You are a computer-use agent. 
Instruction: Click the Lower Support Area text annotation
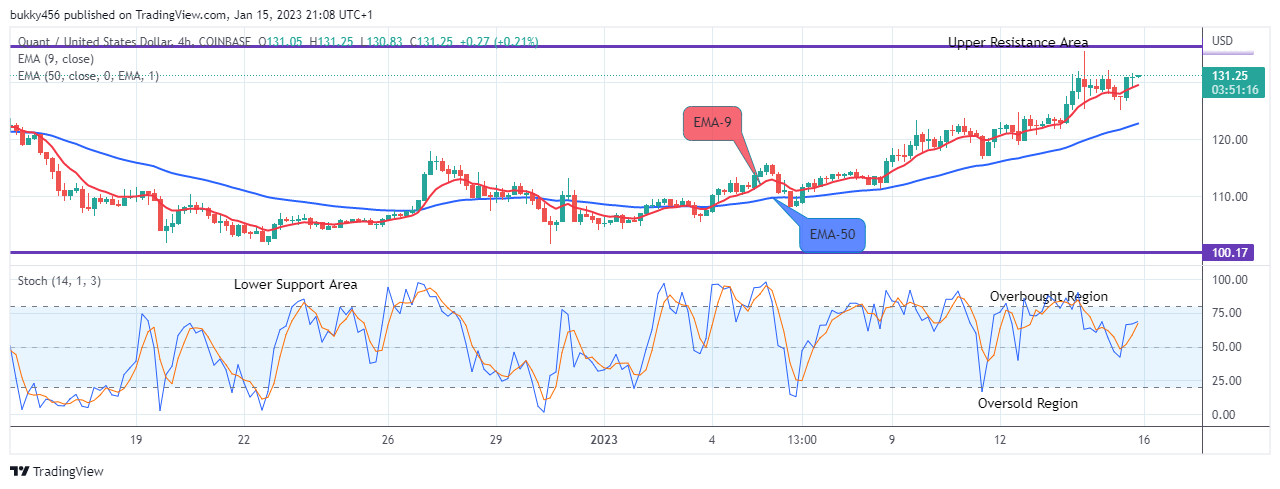pos(295,284)
